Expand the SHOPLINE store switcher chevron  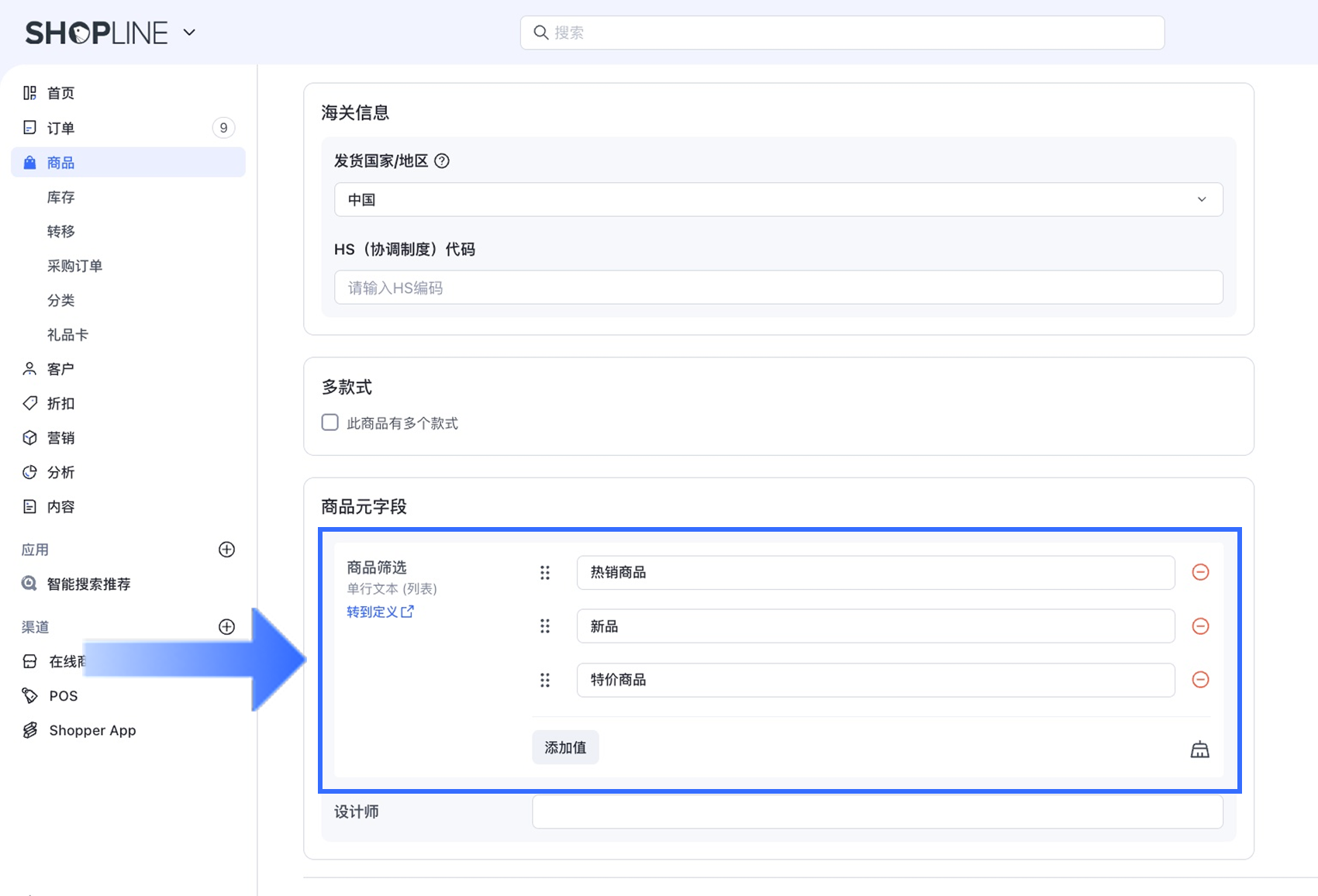click(x=189, y=33)
